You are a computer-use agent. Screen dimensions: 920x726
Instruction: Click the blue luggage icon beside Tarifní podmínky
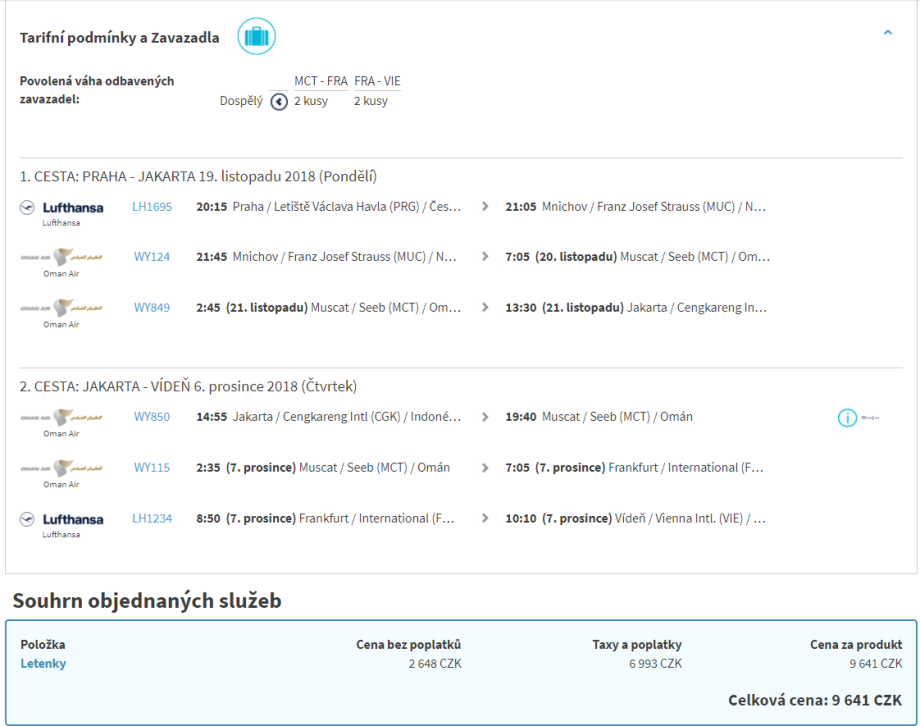256,37
